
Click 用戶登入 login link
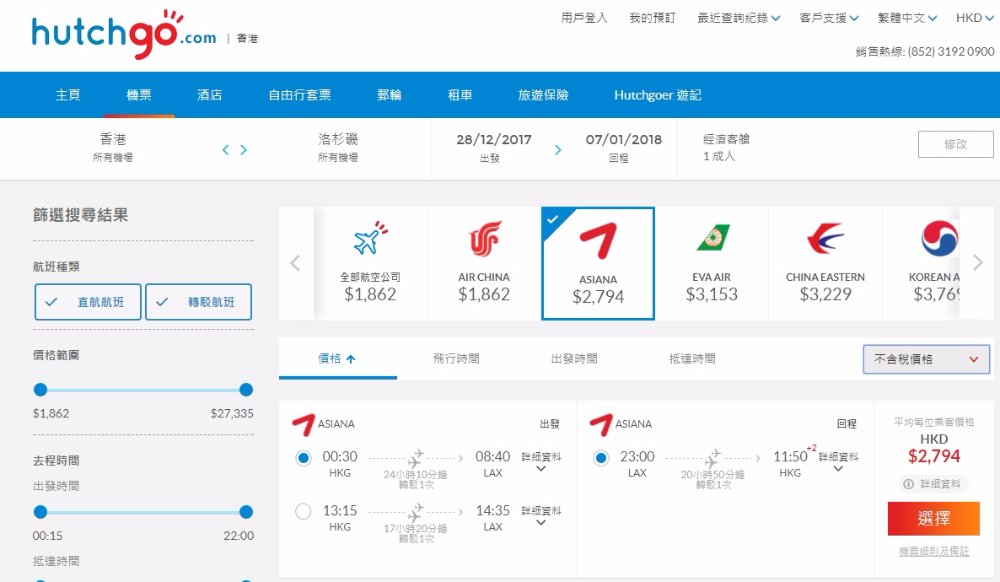(584, 18)
